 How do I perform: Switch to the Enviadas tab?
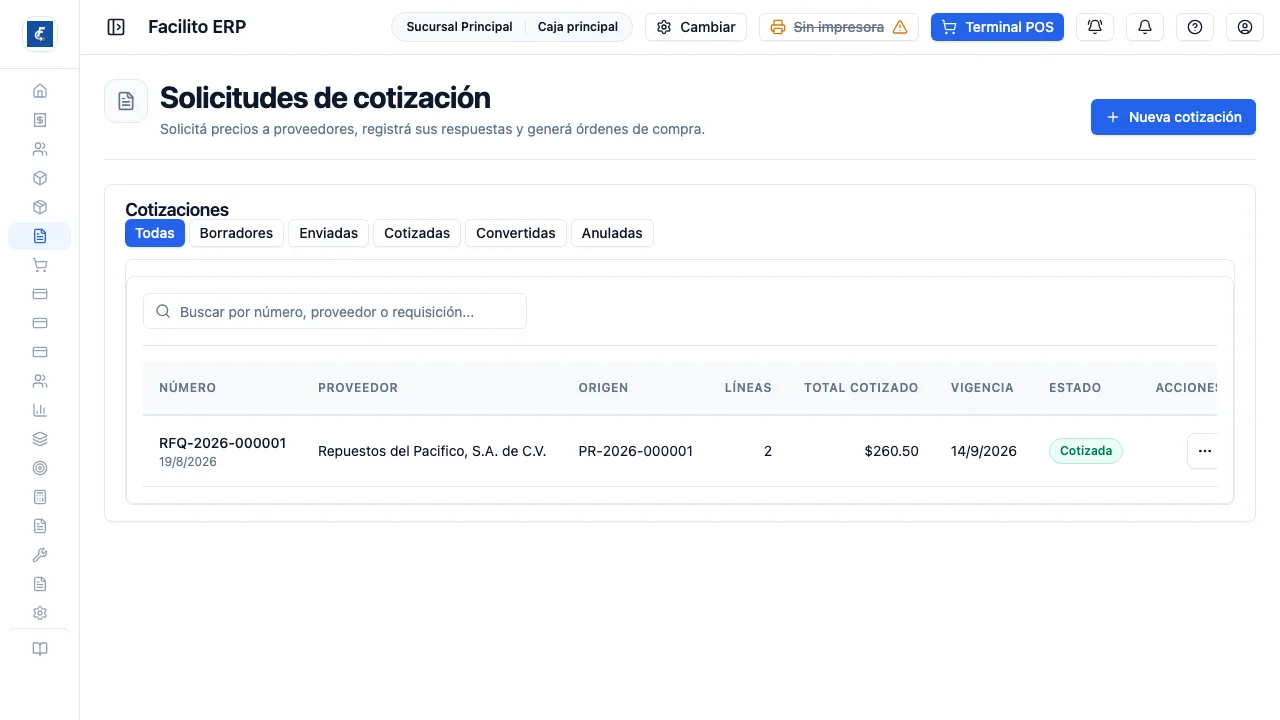click(x=329, y=233)
